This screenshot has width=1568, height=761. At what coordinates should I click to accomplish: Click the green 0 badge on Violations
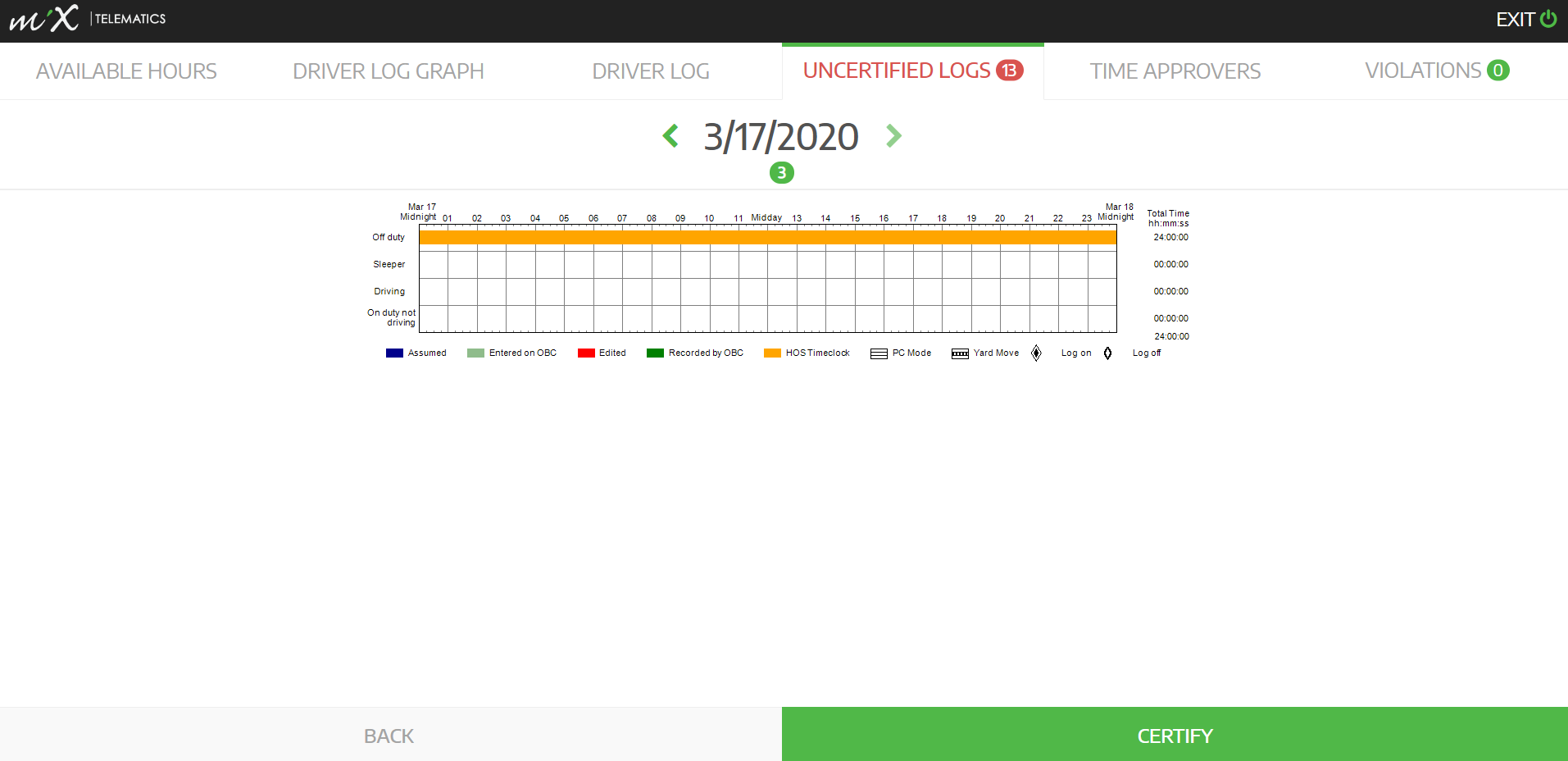[x=1498, y=71]
